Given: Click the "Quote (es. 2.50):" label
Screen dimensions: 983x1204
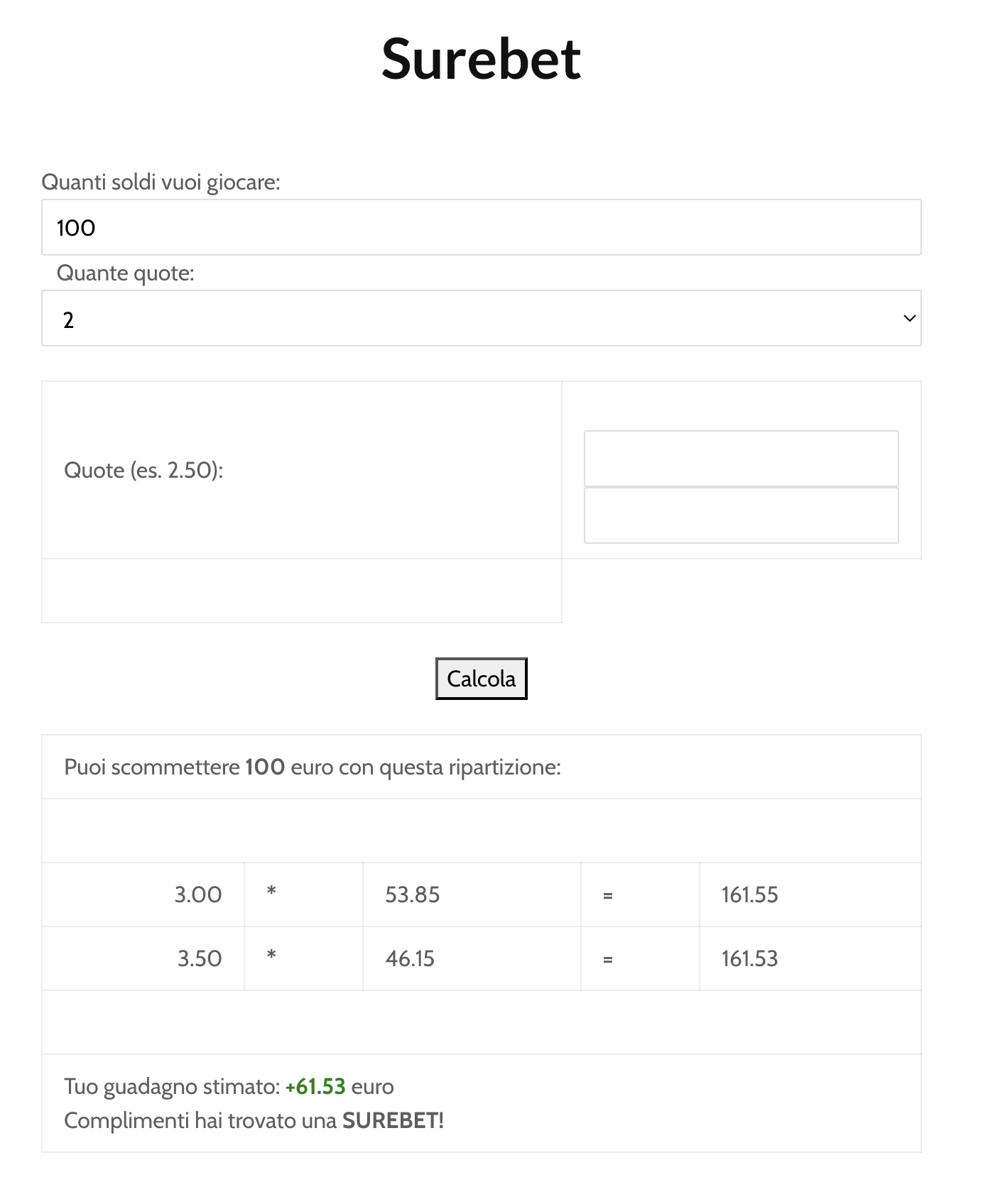Looking at the screenshot, I should (143, 470).
